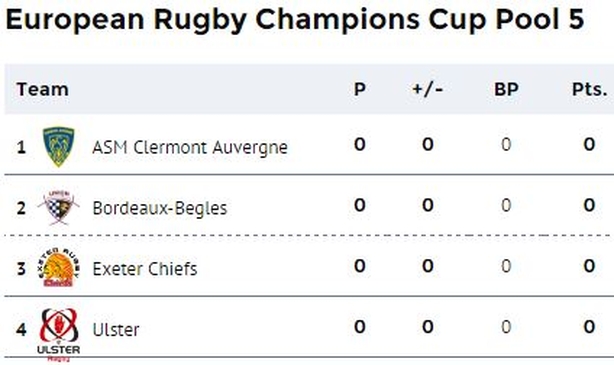Open the Bordeaux-Begles team name link
The width and height of the screenshot is (614, 365).
tap(160, 208)
